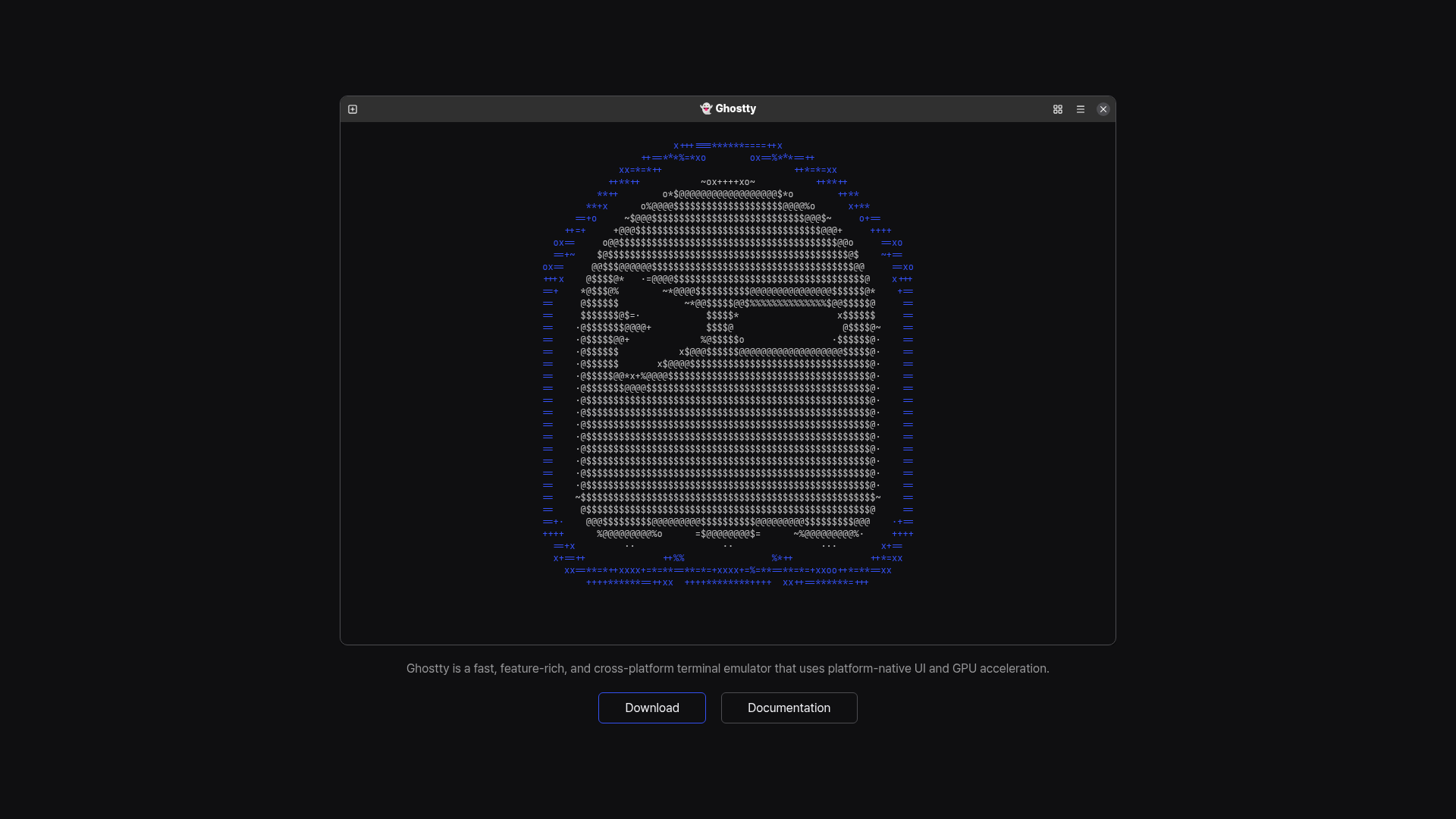Screen dimensions: 1456x819
Task: Open the grid overview icon in titlebar
Action: (x=1058, y=109)
